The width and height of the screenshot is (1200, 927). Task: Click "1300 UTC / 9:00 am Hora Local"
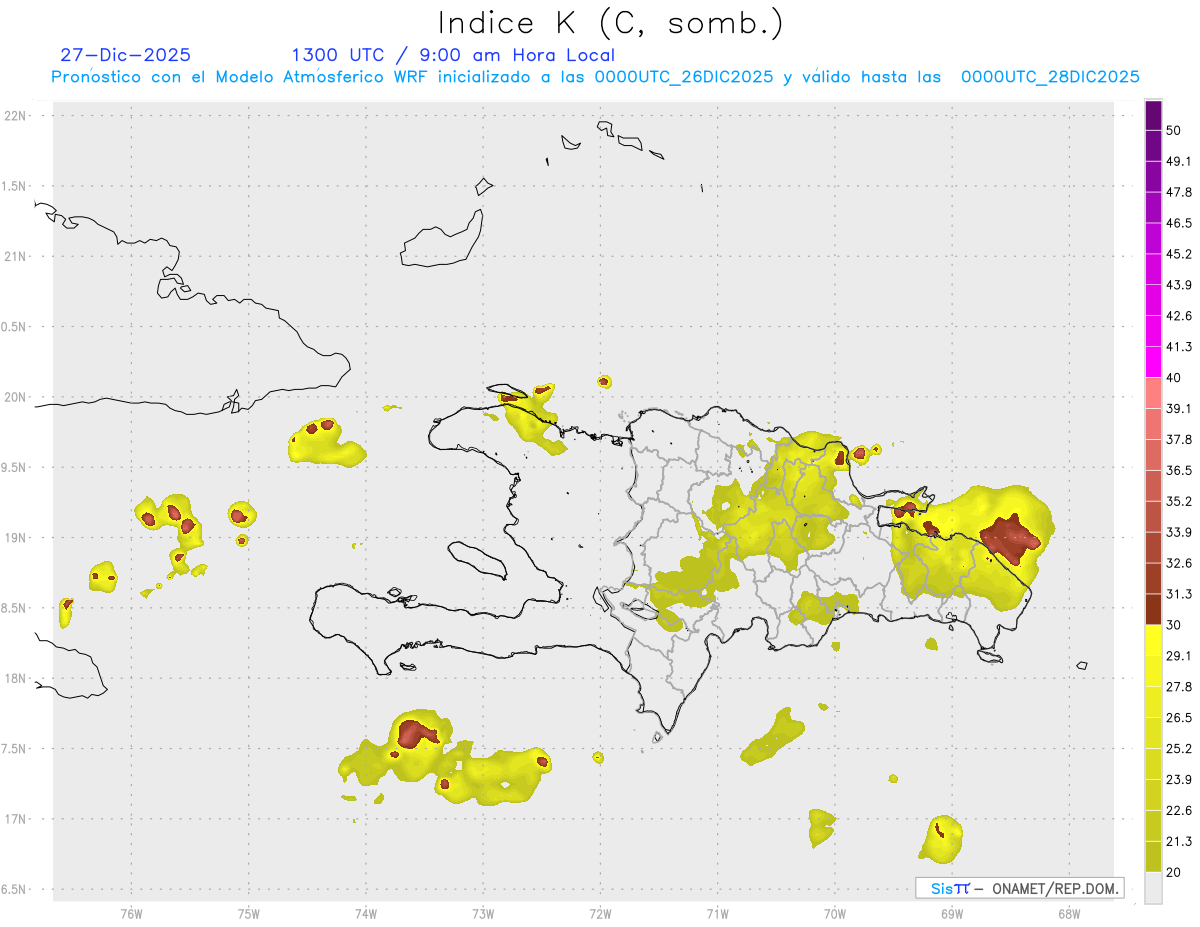click(453, 55)
